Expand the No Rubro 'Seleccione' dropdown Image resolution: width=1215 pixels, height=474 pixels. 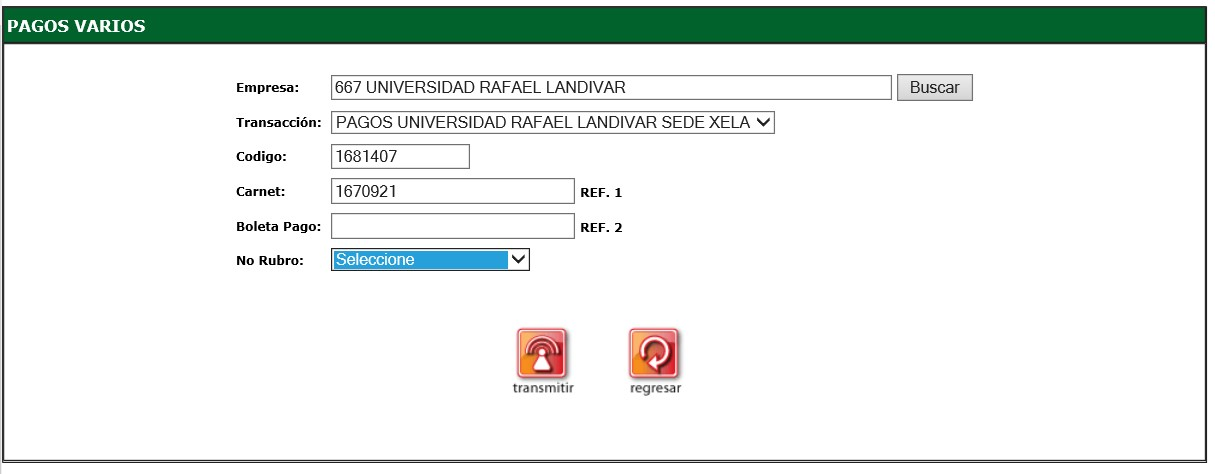[x=420, y=260]
